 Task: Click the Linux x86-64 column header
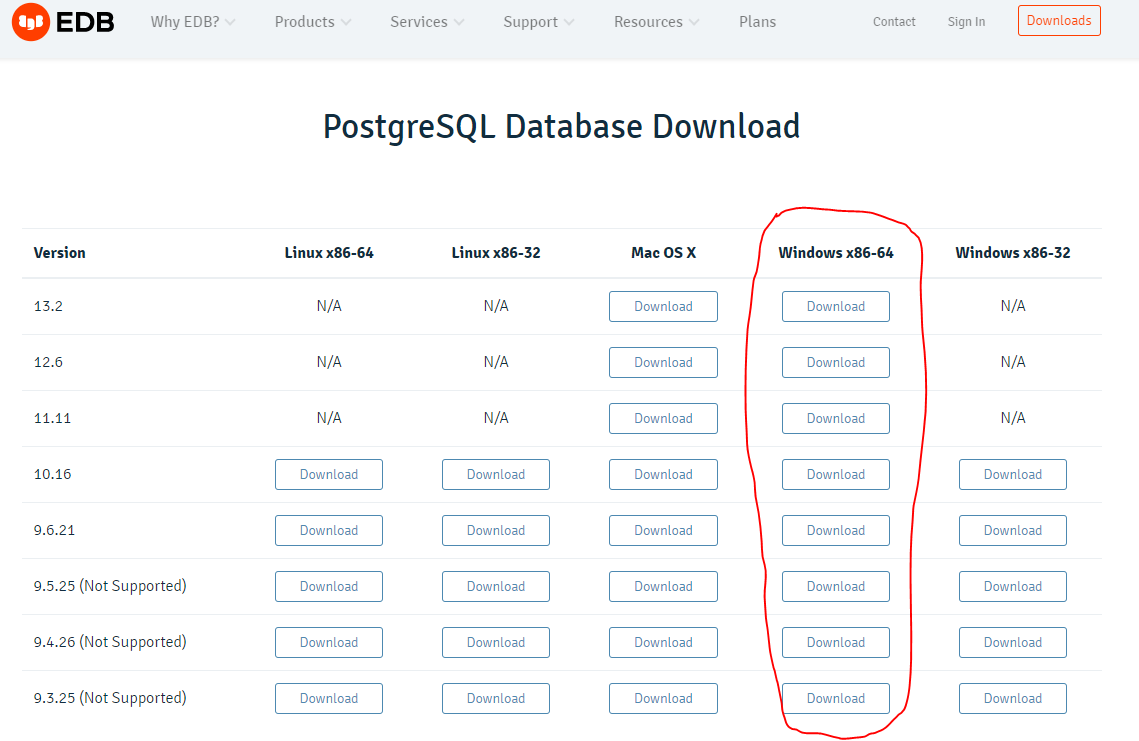pyautogui.click(x=329, y=253)
